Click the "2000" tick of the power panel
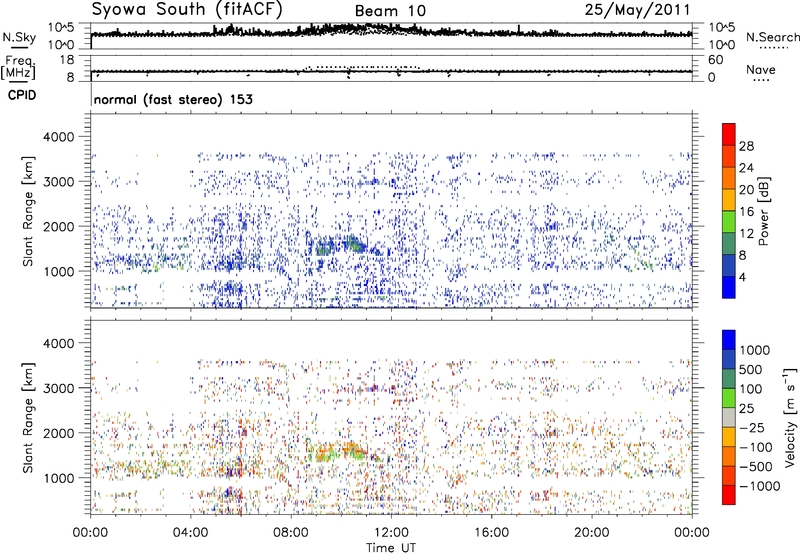The height and width of the screenshot is (554, 800). 59,226
